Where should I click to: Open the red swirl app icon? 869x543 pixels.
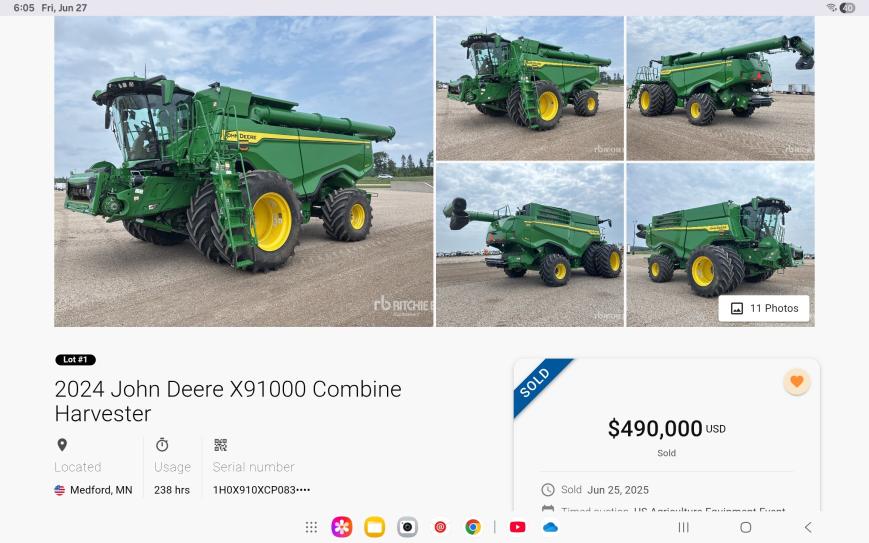[x=440, y=527]
